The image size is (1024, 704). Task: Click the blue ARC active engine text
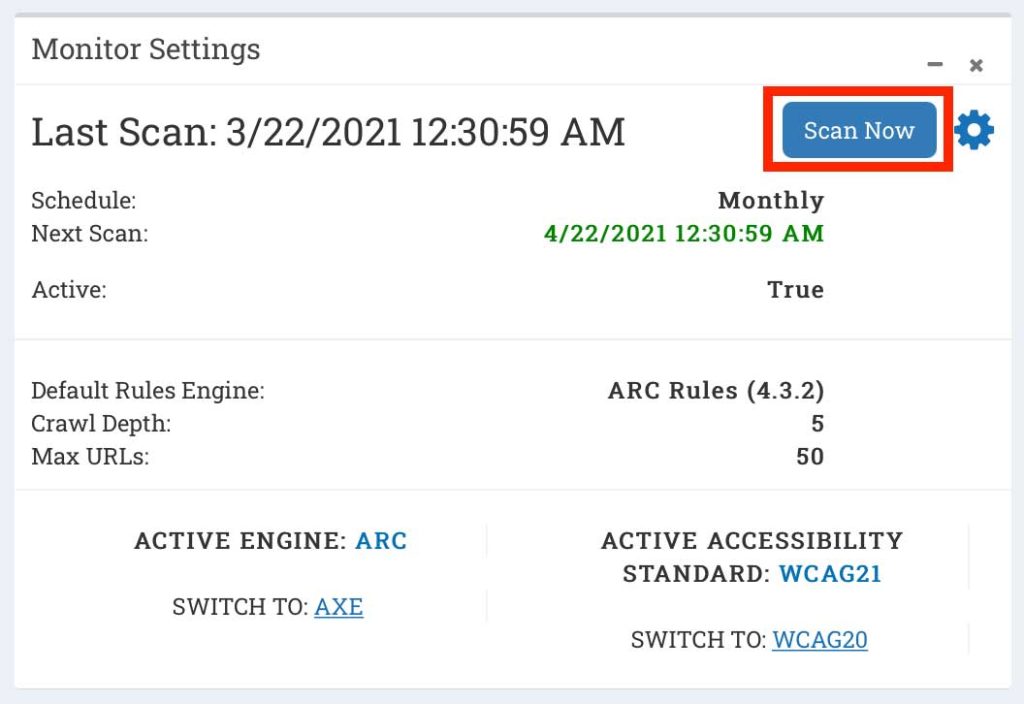point(381,541)
